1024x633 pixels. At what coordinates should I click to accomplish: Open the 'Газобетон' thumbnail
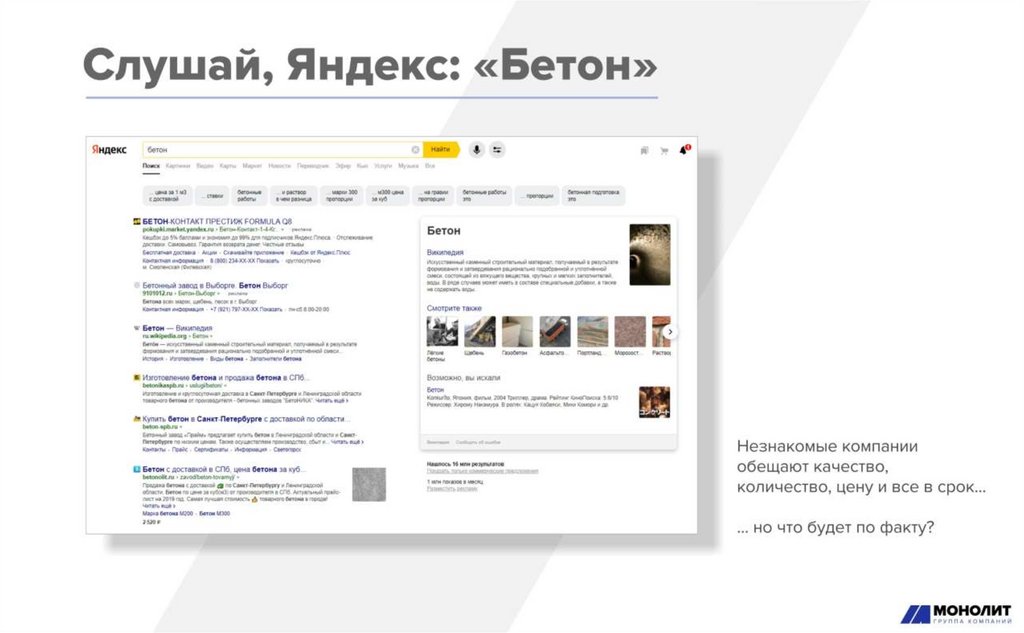(517, 332)
